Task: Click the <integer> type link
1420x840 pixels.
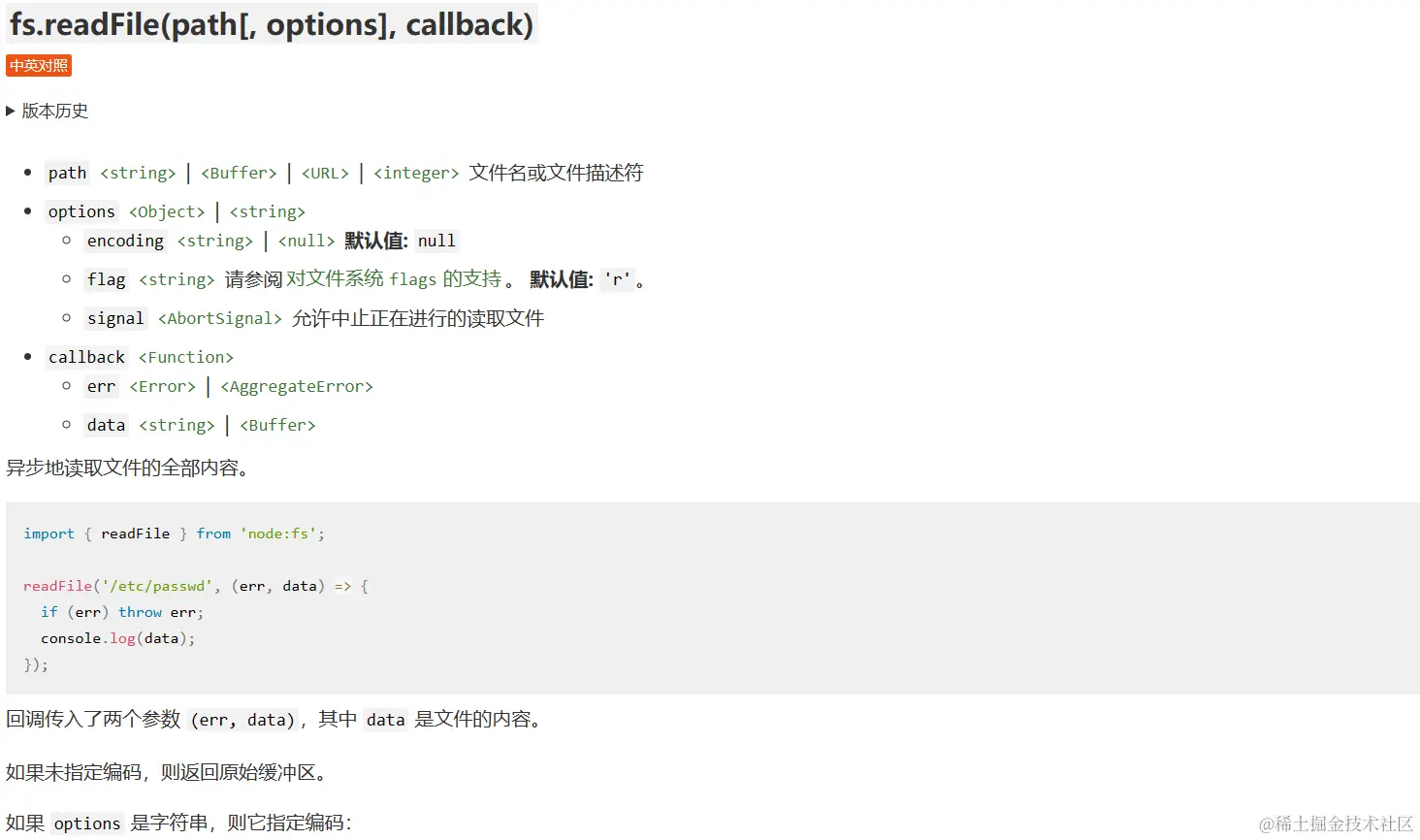Action: pyautogui.click(x=416, y=173)
